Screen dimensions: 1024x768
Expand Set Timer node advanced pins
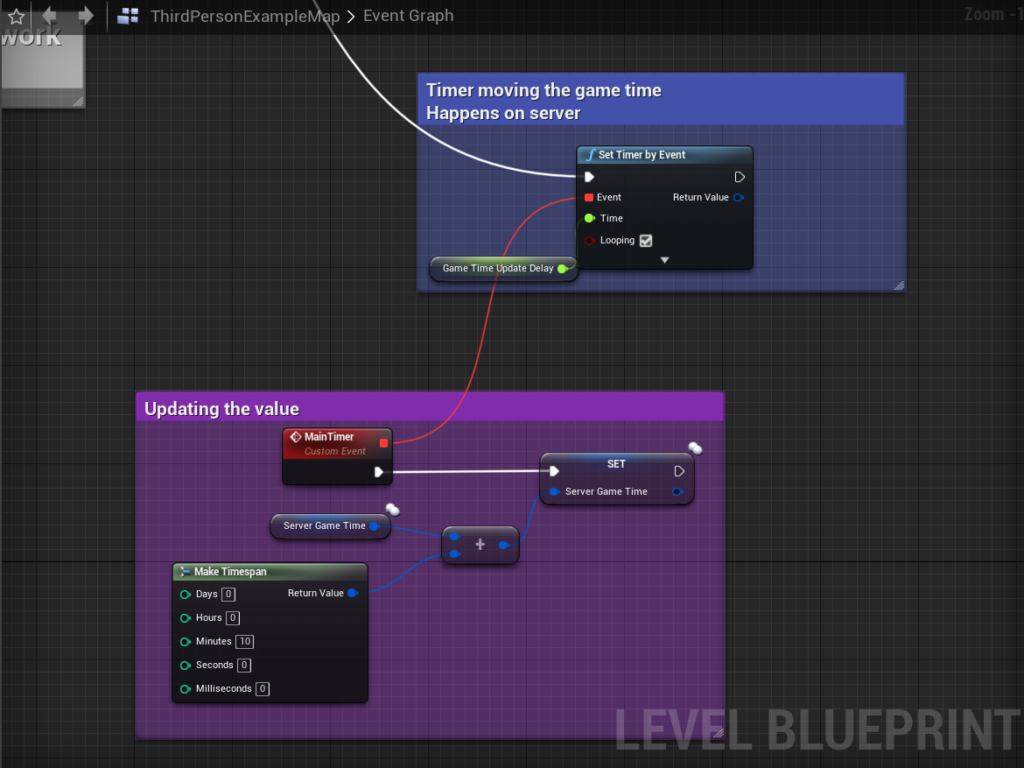coord(664,260)
